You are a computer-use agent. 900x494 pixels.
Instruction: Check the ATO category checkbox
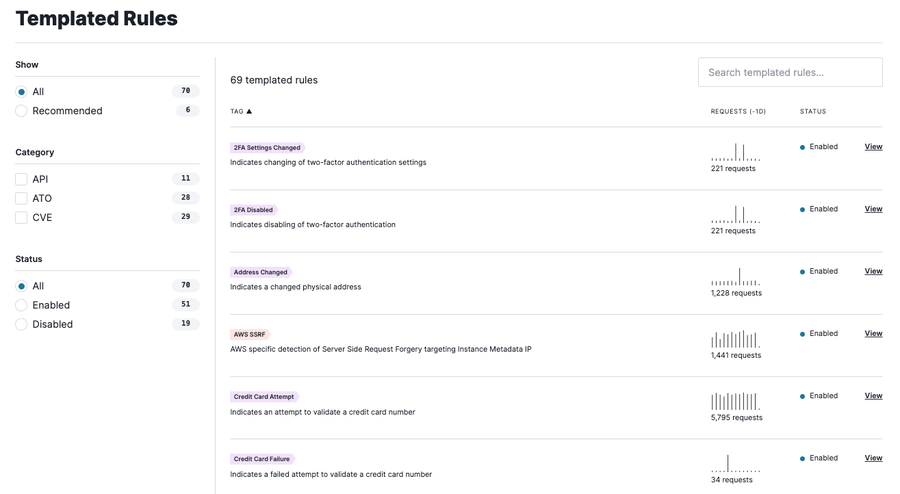point(21,199)
